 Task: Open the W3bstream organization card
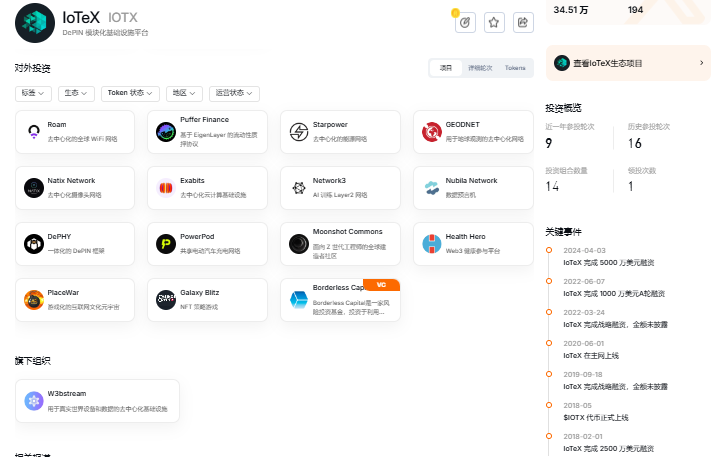point(97,401)
